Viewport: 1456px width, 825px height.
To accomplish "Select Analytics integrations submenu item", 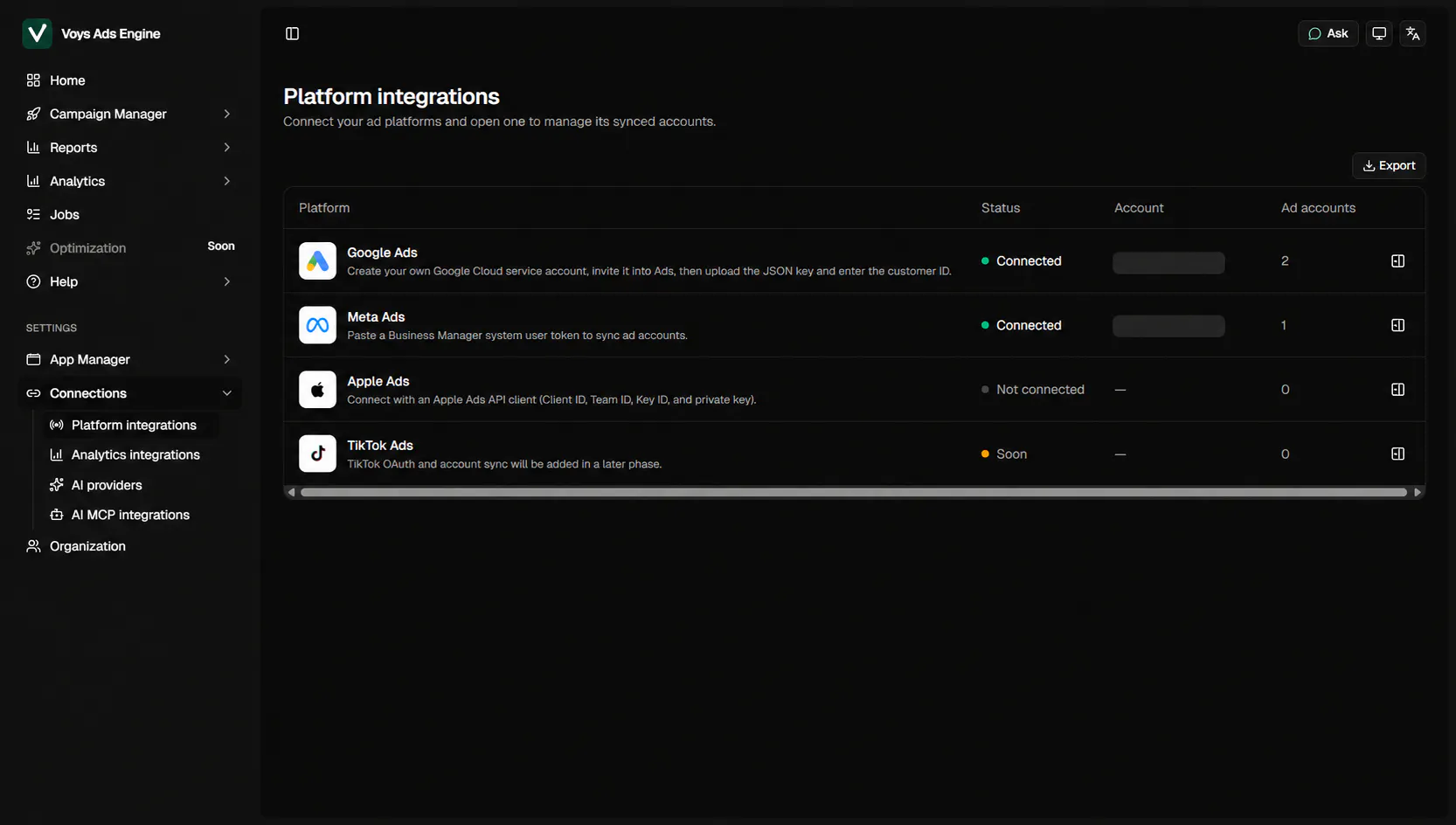I will 131,455.
